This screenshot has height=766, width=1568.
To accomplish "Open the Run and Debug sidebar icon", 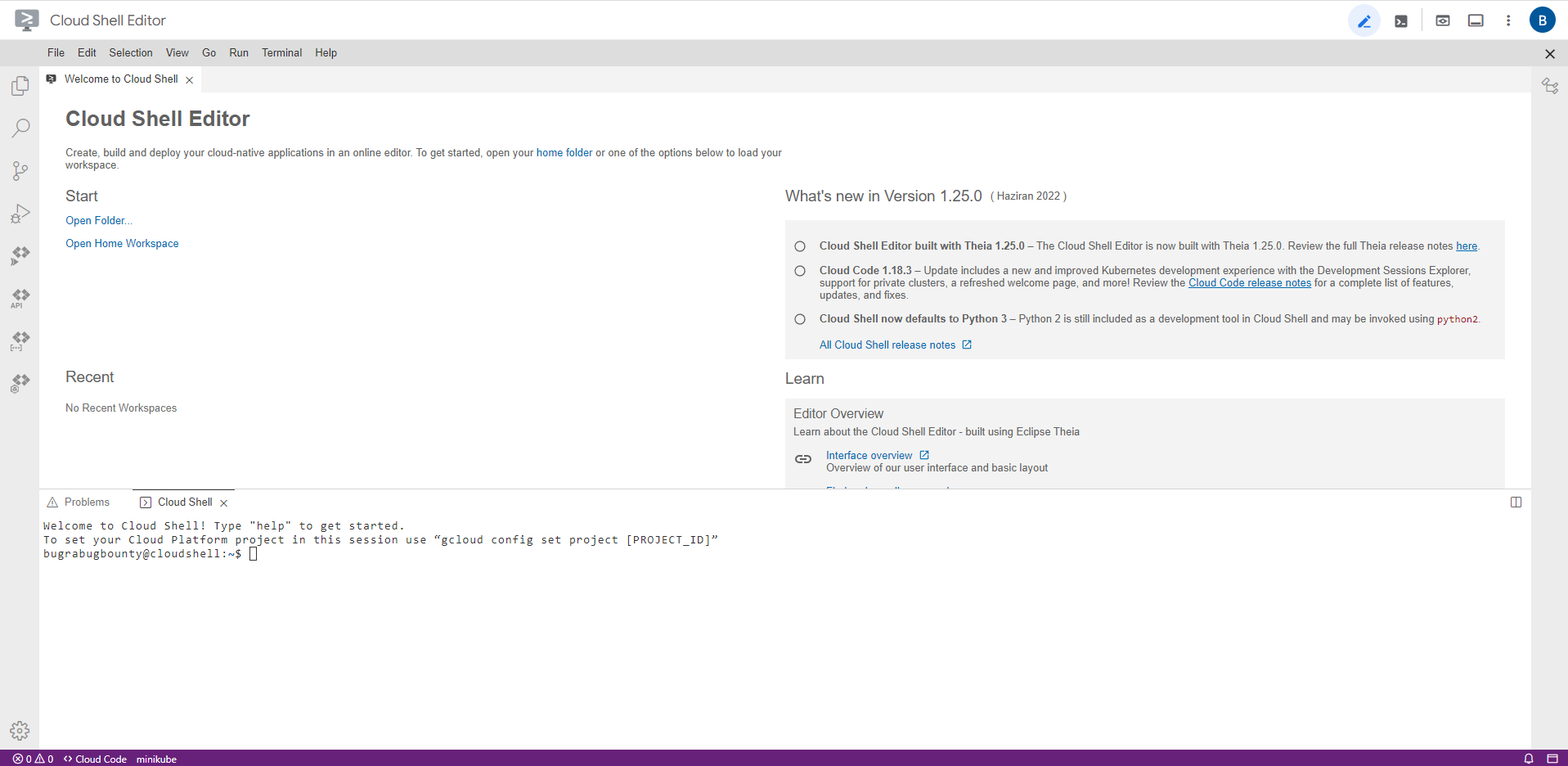I will 20,214.
